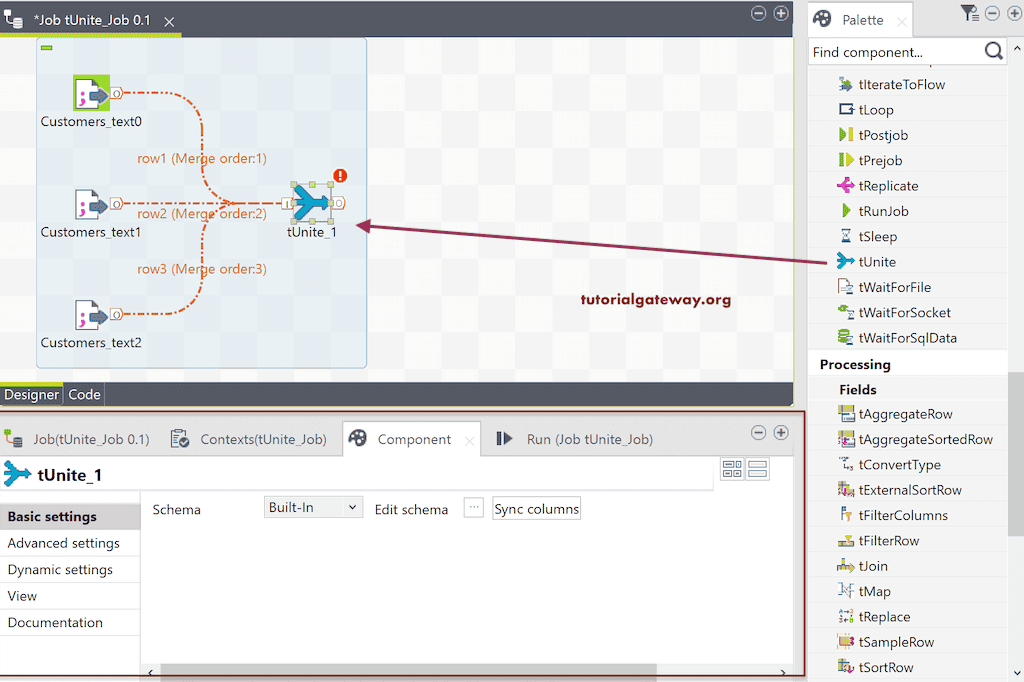Click the tUnite_1 component on the canvas

[311, 202]
